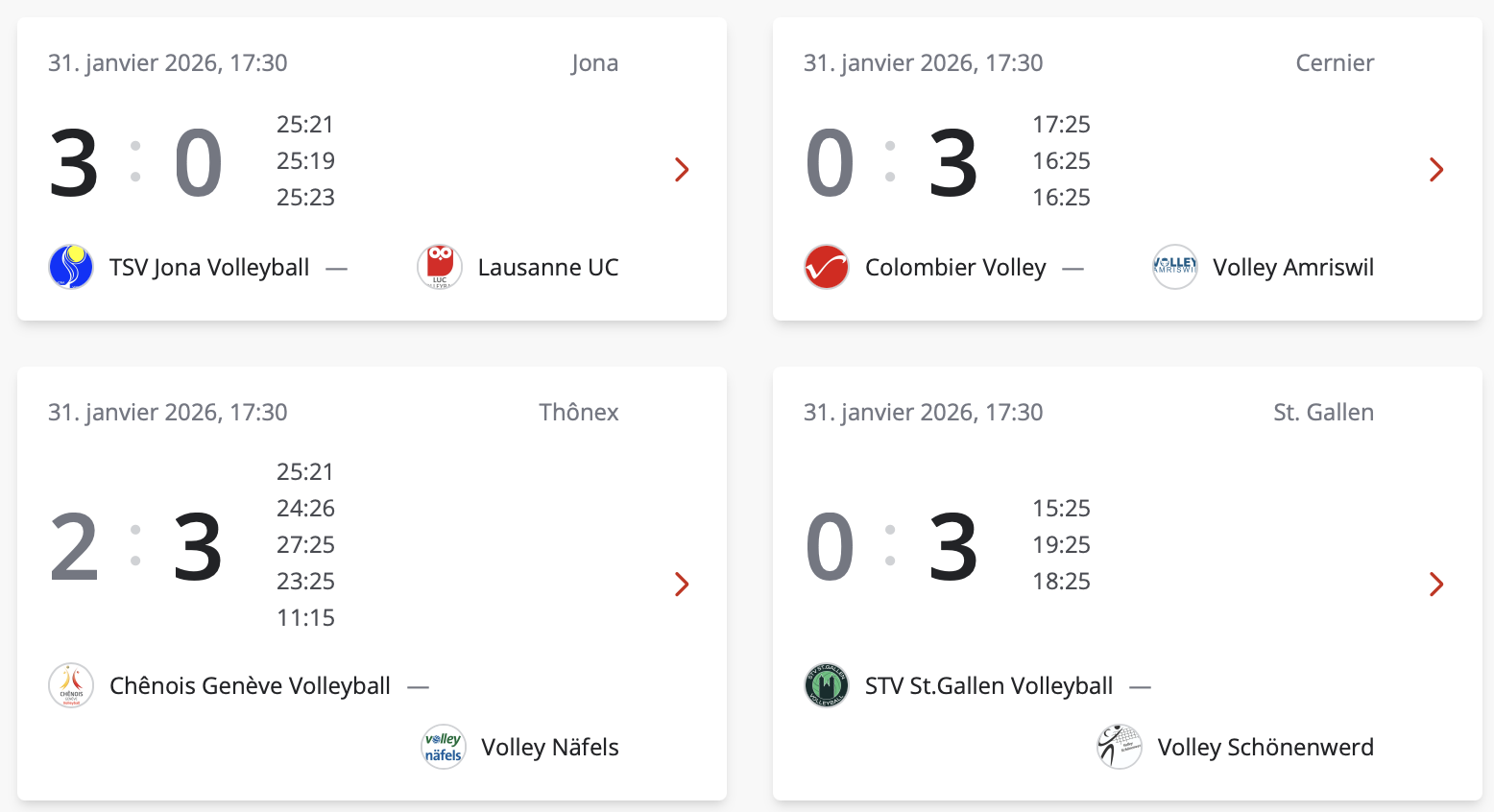Click the TSV Jona Volleyball team logo
Image resolution: width=1494 pixels, height=812 pixels.
[x=71, y=267]
